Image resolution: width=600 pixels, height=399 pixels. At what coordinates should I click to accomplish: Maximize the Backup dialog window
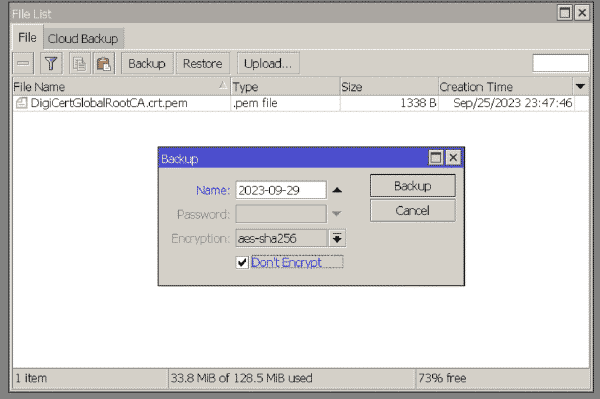(436, 158)
